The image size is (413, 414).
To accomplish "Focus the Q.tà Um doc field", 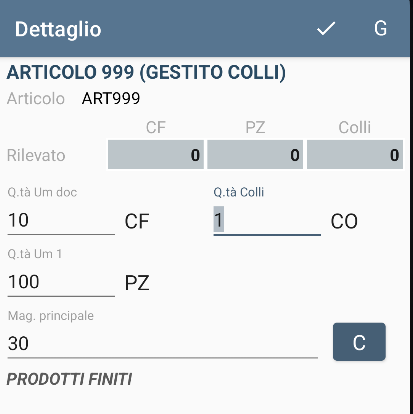I will (x=61, y=221).
